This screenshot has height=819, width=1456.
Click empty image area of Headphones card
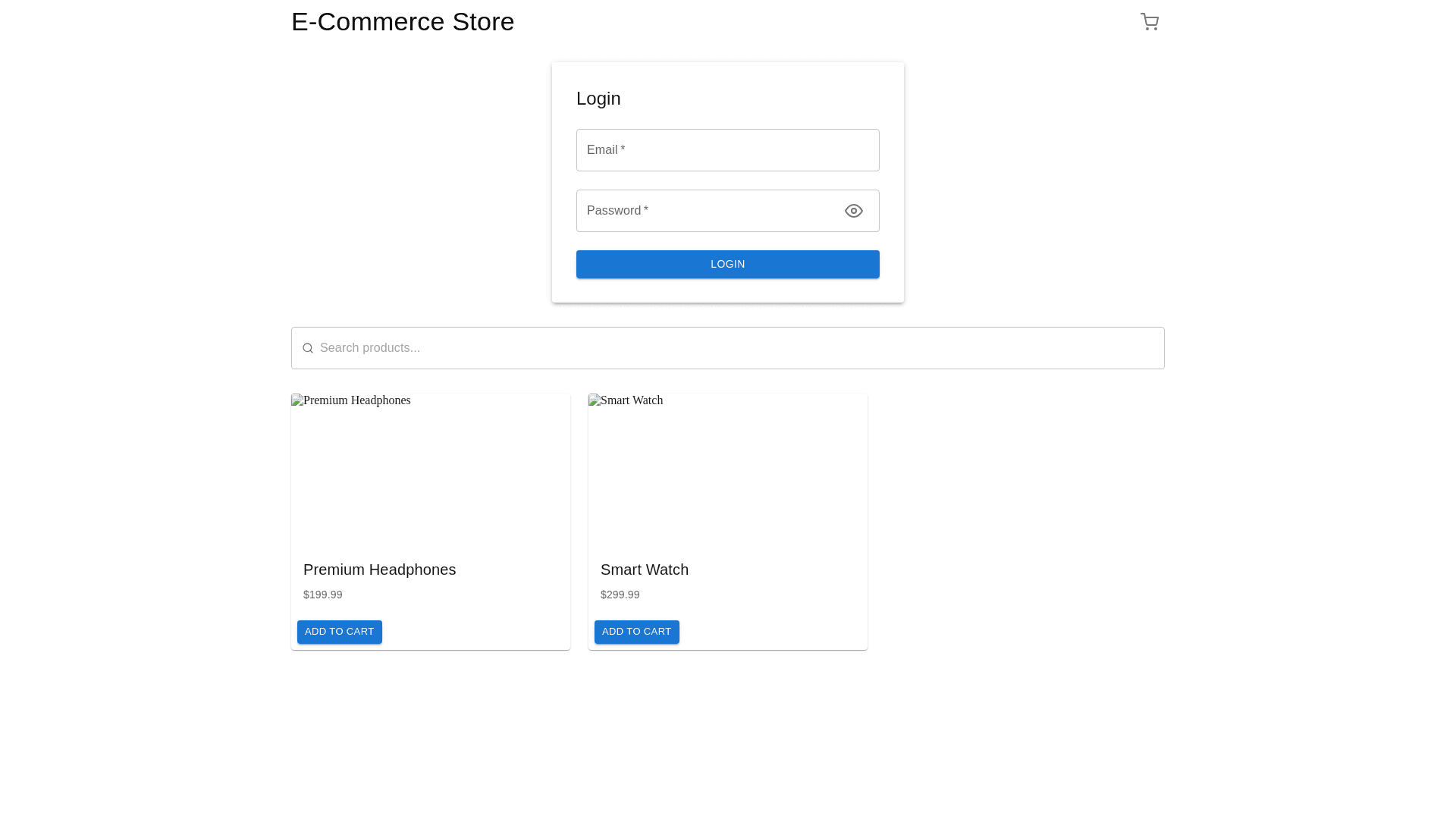click(431, 478)
